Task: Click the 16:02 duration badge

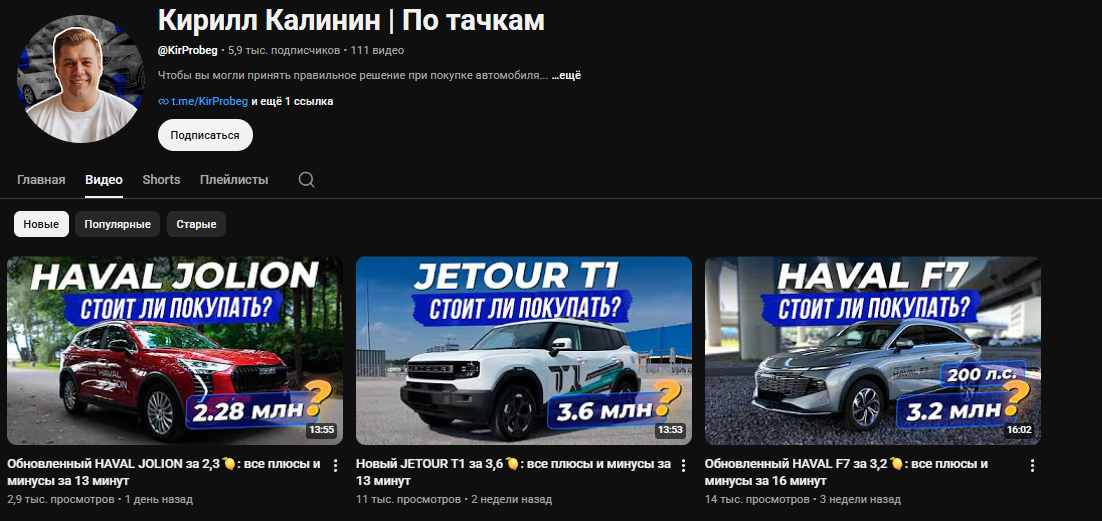Action: point(1018,430)
